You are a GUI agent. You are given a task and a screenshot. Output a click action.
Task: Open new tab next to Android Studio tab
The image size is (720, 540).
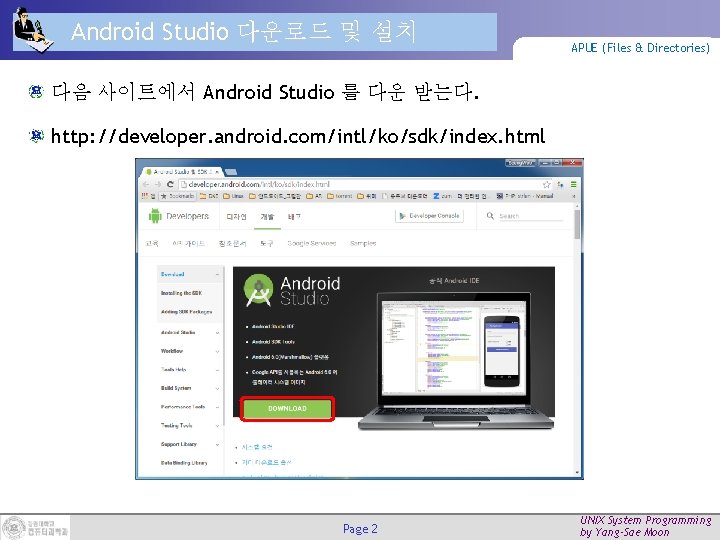[231, 172]
